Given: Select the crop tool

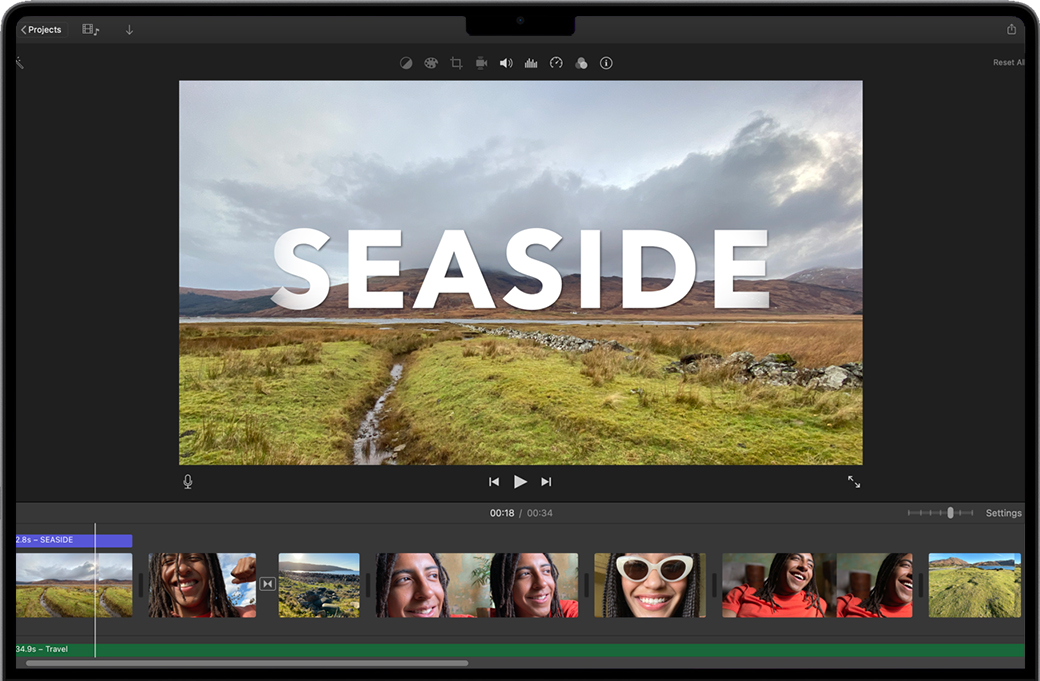Looking at the screenshot, I should tap(456, 63).
